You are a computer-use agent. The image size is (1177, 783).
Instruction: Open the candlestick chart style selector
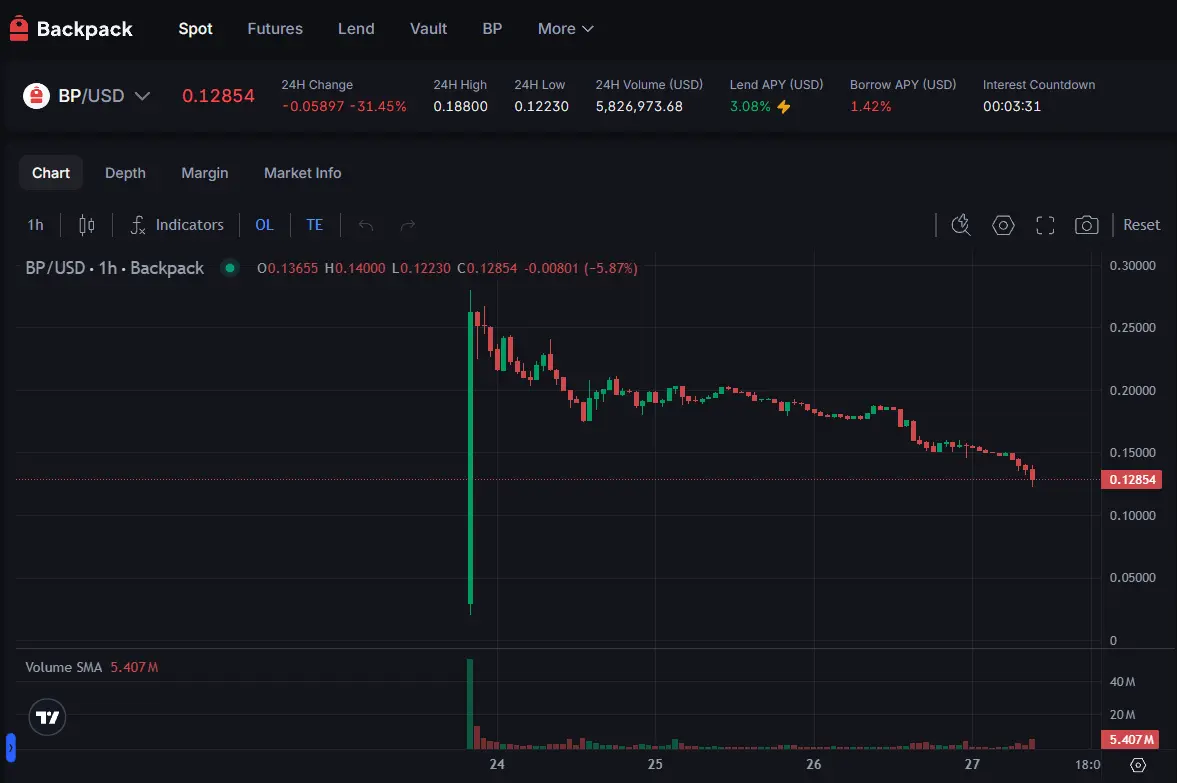[x=86, y=224]
